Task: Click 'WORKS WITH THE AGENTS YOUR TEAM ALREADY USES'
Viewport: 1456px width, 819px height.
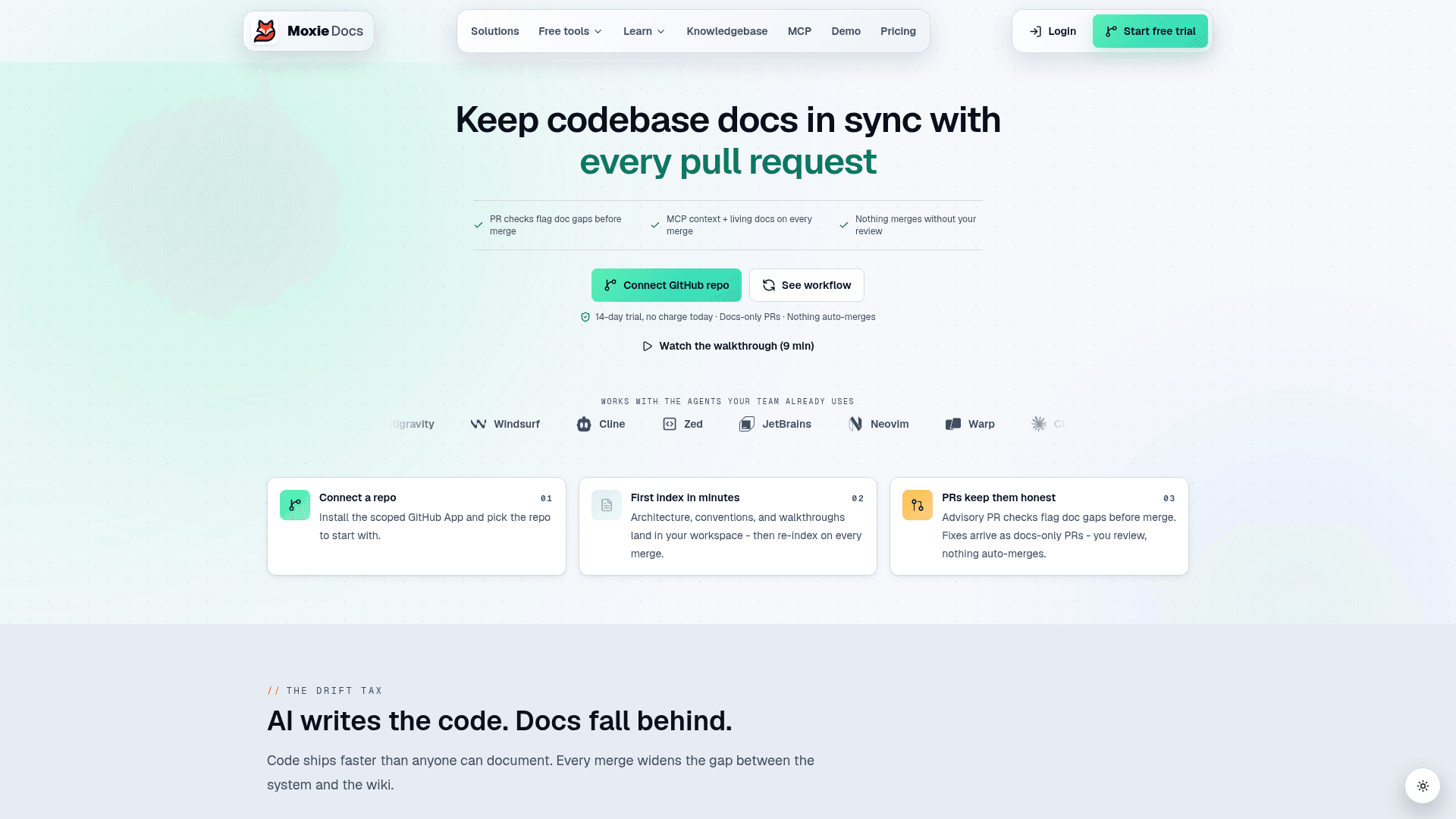Action: [728, 401]
